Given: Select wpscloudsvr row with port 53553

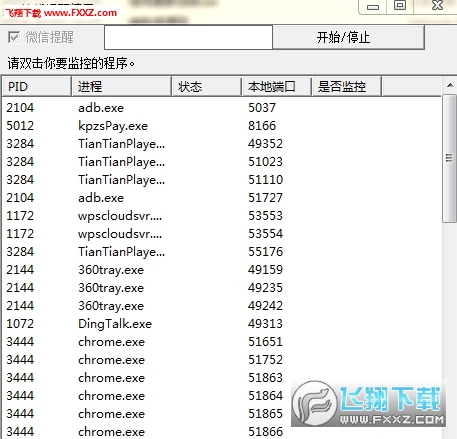Looking at the screenshot, I should (222, 216).
